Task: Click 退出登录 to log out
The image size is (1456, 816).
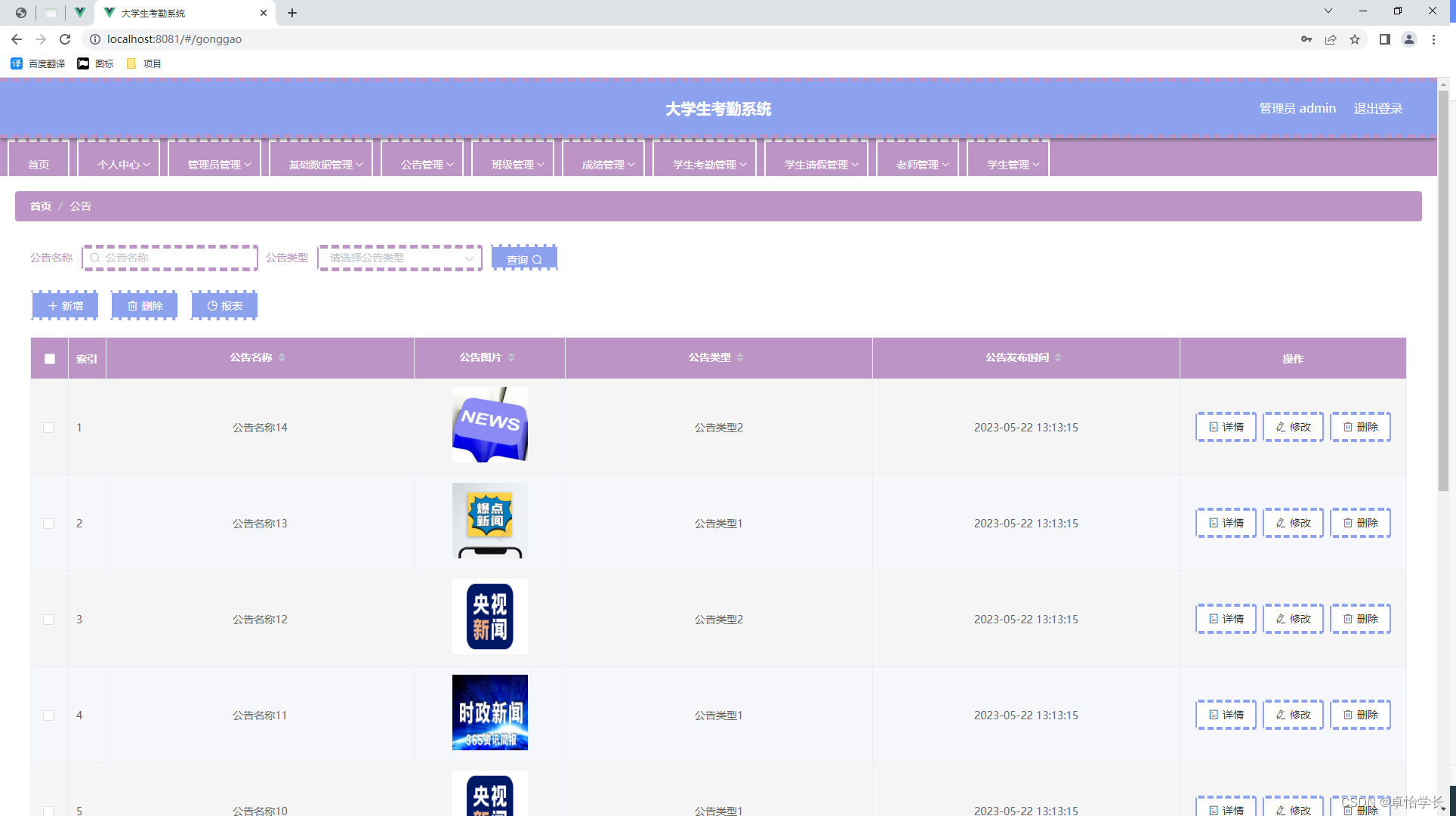Action: 1377,108
